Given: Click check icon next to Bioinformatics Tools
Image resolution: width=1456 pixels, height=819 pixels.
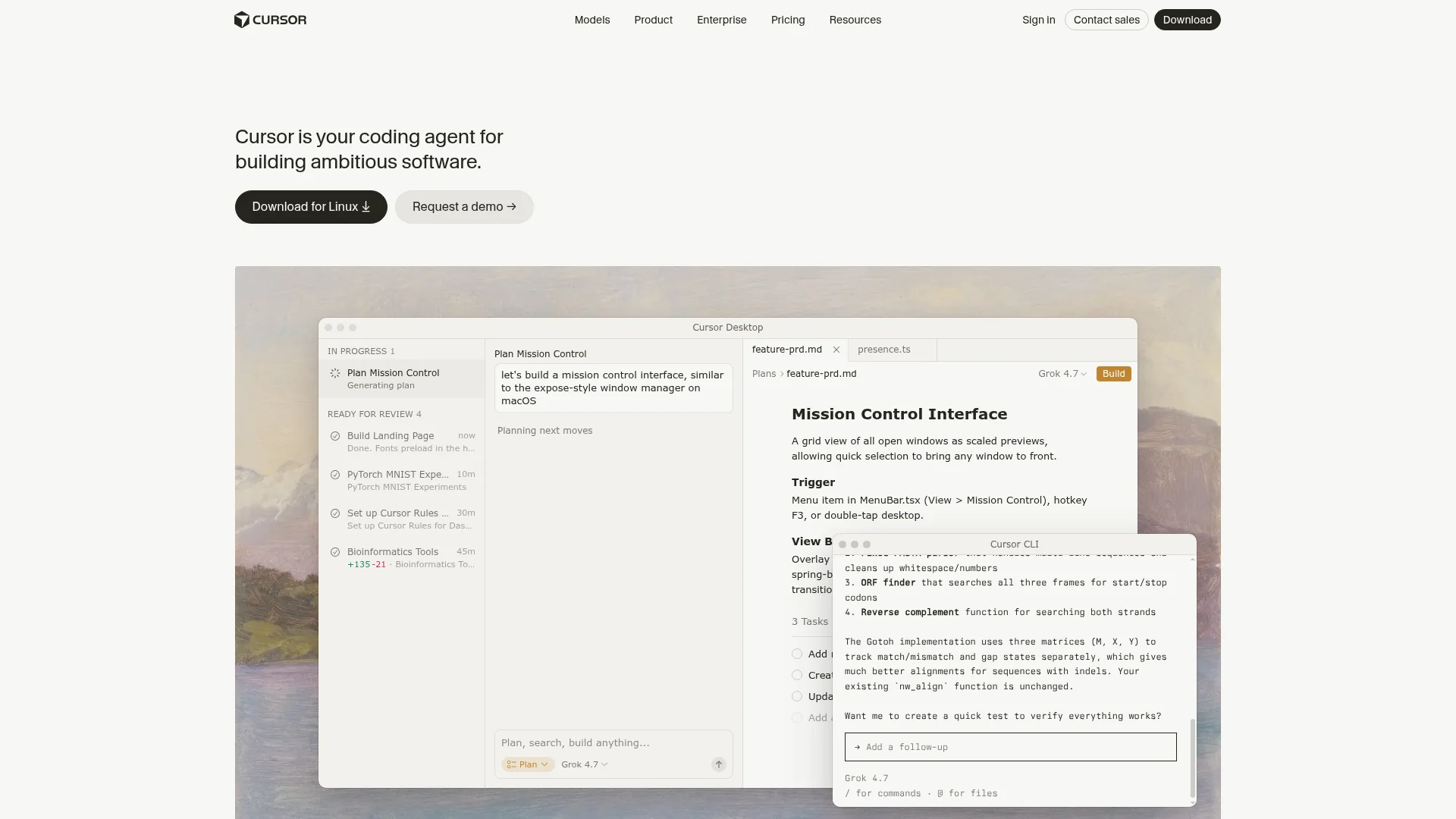Looking at the screenshot, I should [335, 552].
